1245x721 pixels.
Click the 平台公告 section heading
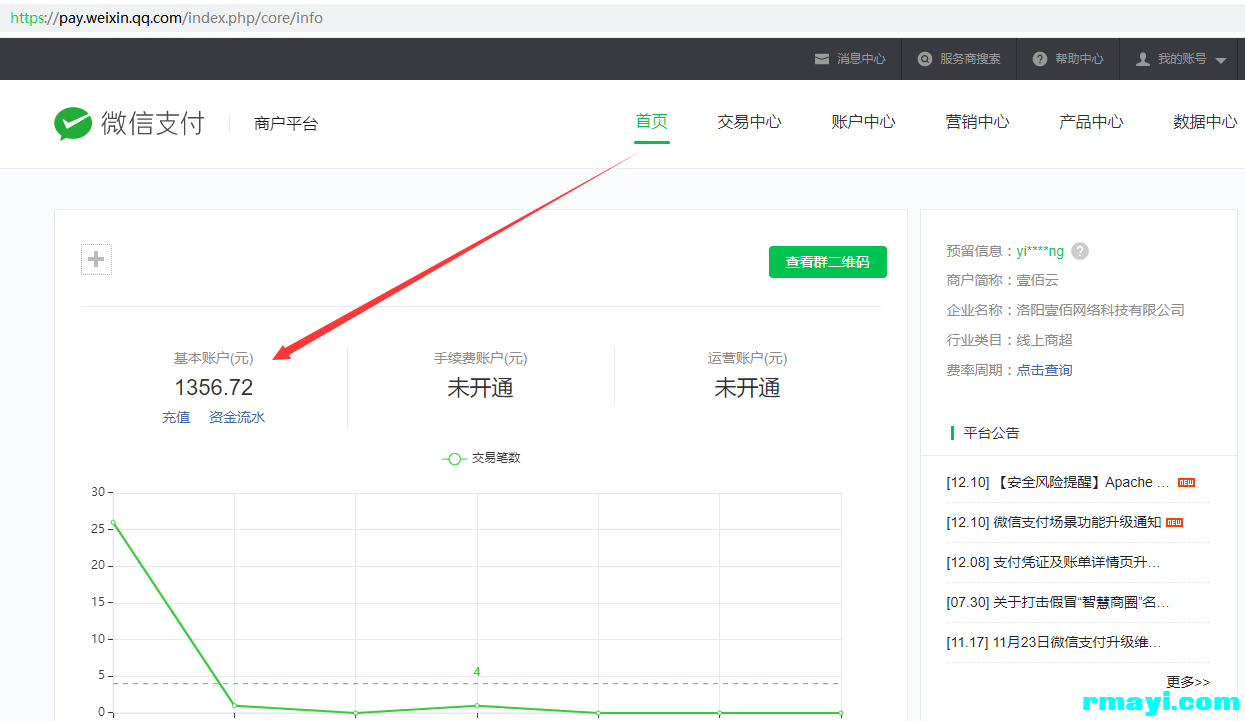pyautogui.click(x=992, y=433)
